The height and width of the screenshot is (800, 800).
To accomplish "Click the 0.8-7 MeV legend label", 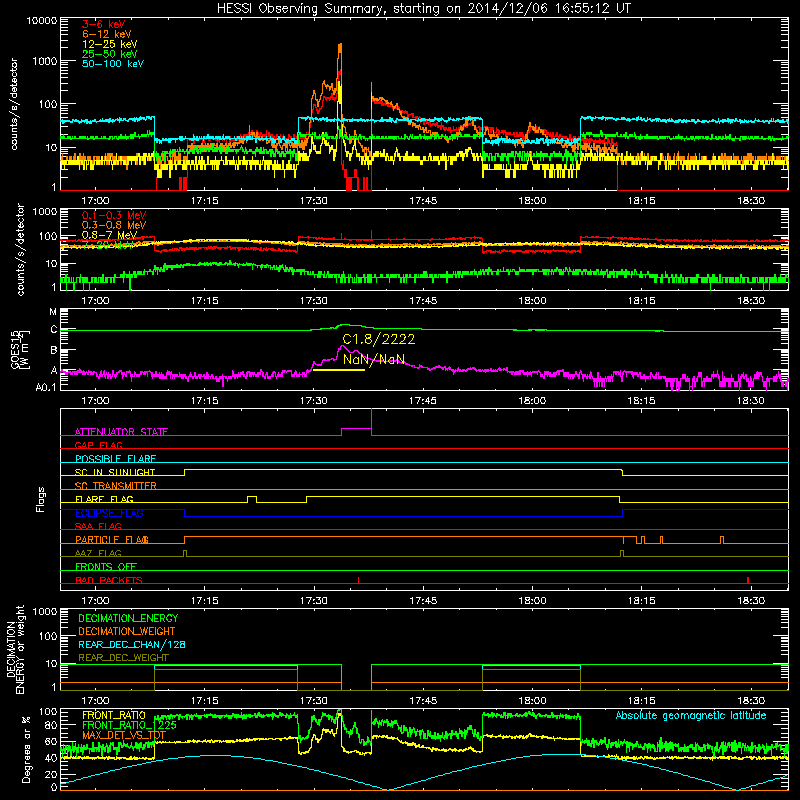I will pos(109,235).
